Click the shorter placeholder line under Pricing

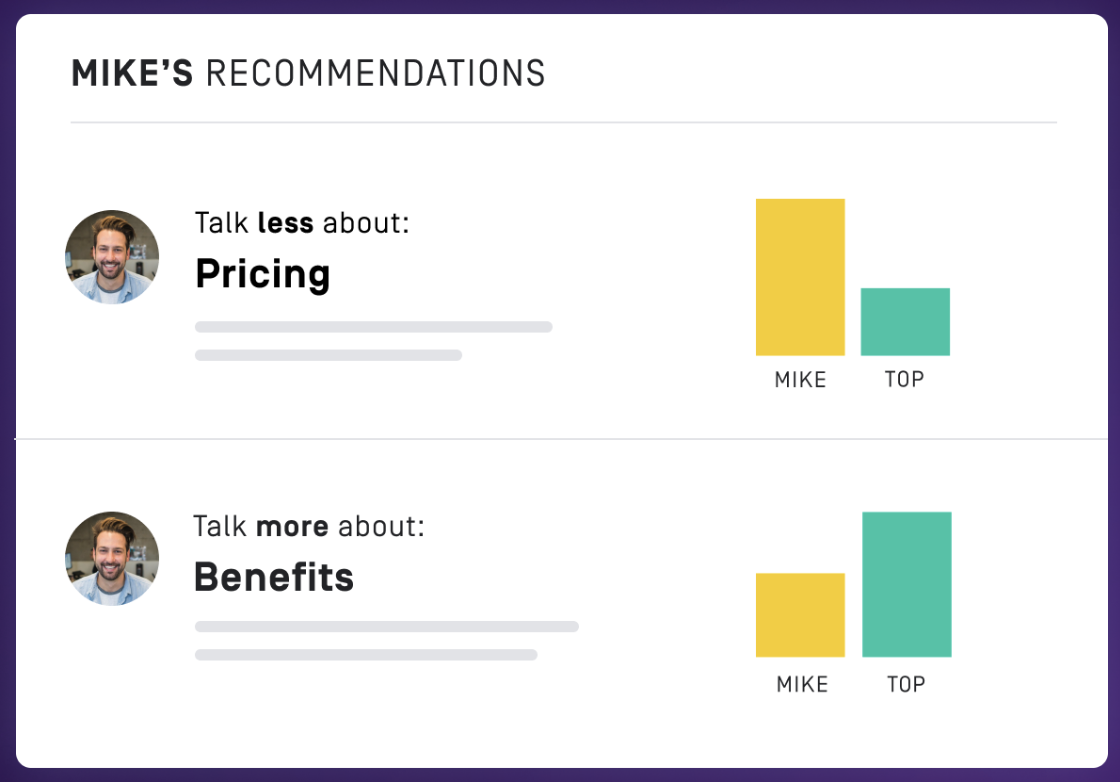(328, 355)
